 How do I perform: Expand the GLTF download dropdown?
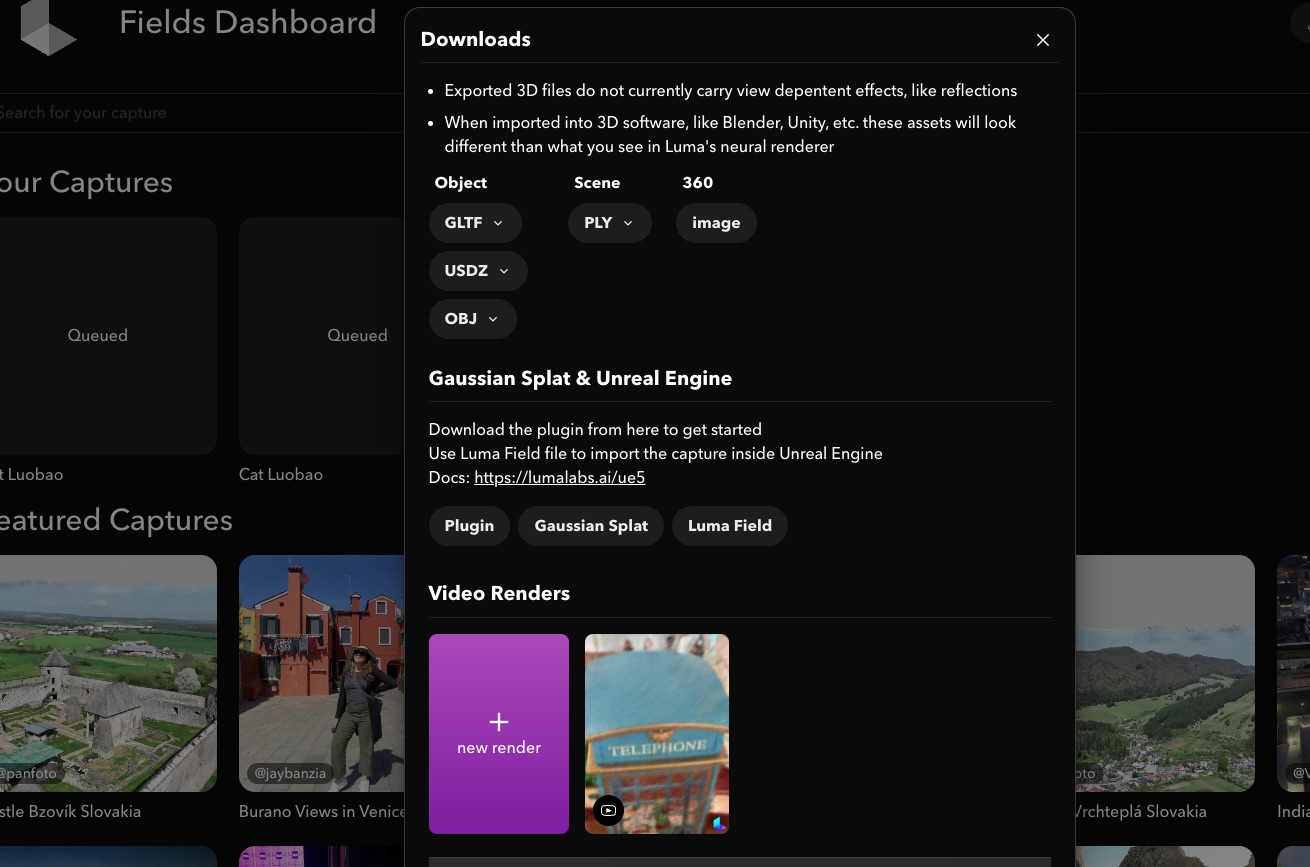pos(475,223)
